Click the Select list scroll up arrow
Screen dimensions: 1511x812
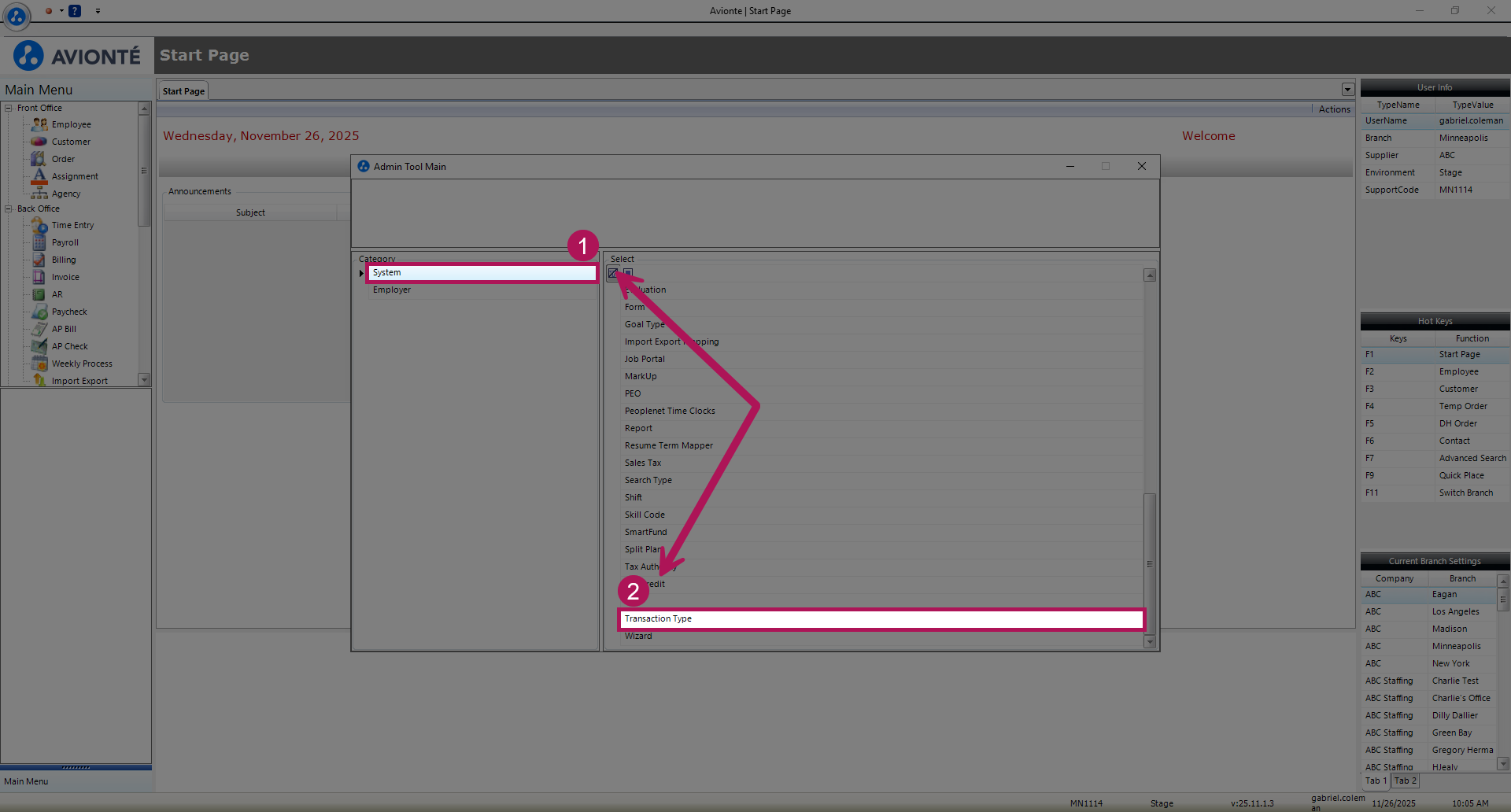point(1150,275)
